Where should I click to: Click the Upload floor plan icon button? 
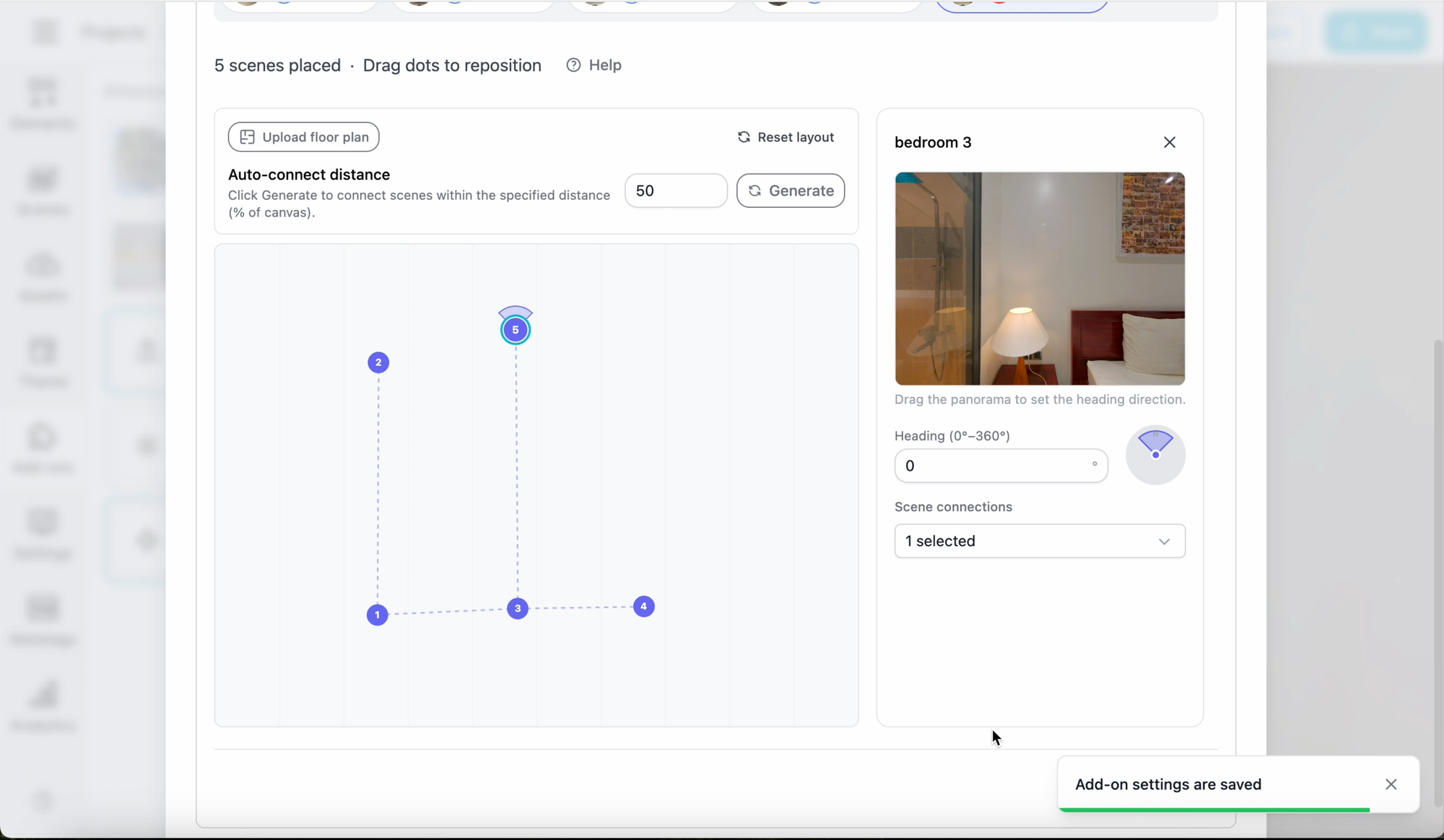pos(247,137)
